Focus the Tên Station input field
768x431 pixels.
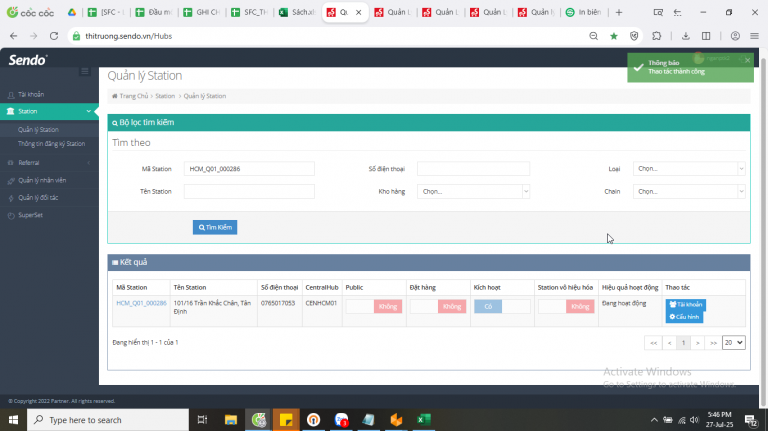(249, 192)
